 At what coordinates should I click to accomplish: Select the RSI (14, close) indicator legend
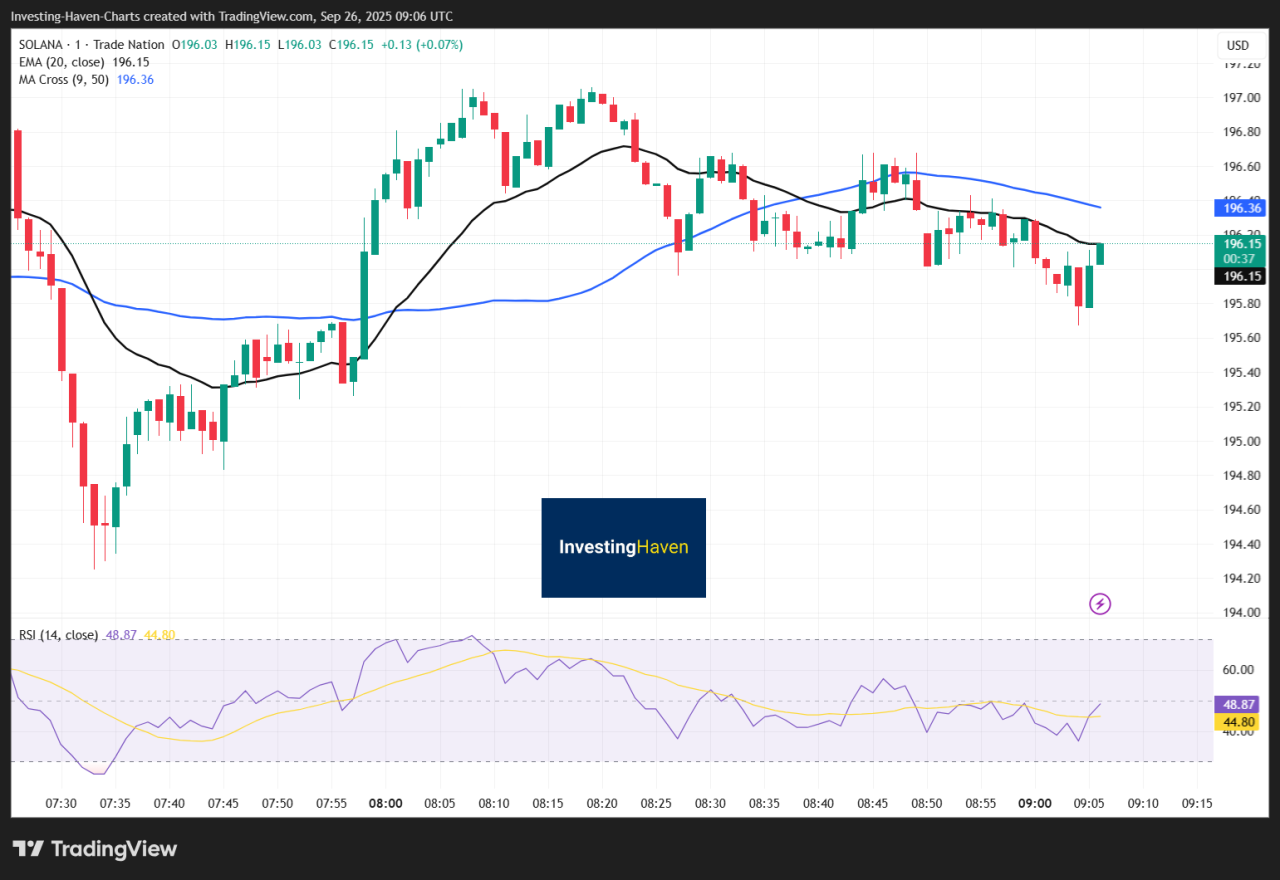[x=58, y=635]
